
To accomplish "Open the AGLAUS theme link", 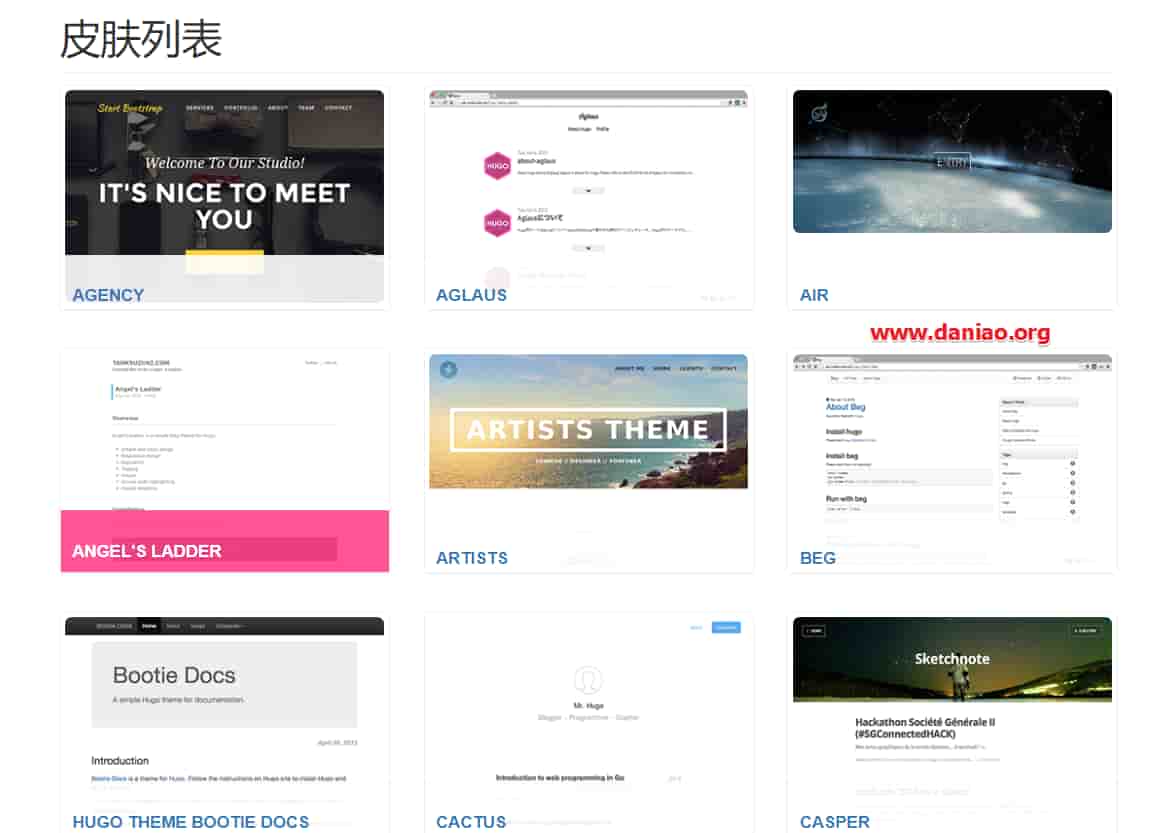I will 471,296.
